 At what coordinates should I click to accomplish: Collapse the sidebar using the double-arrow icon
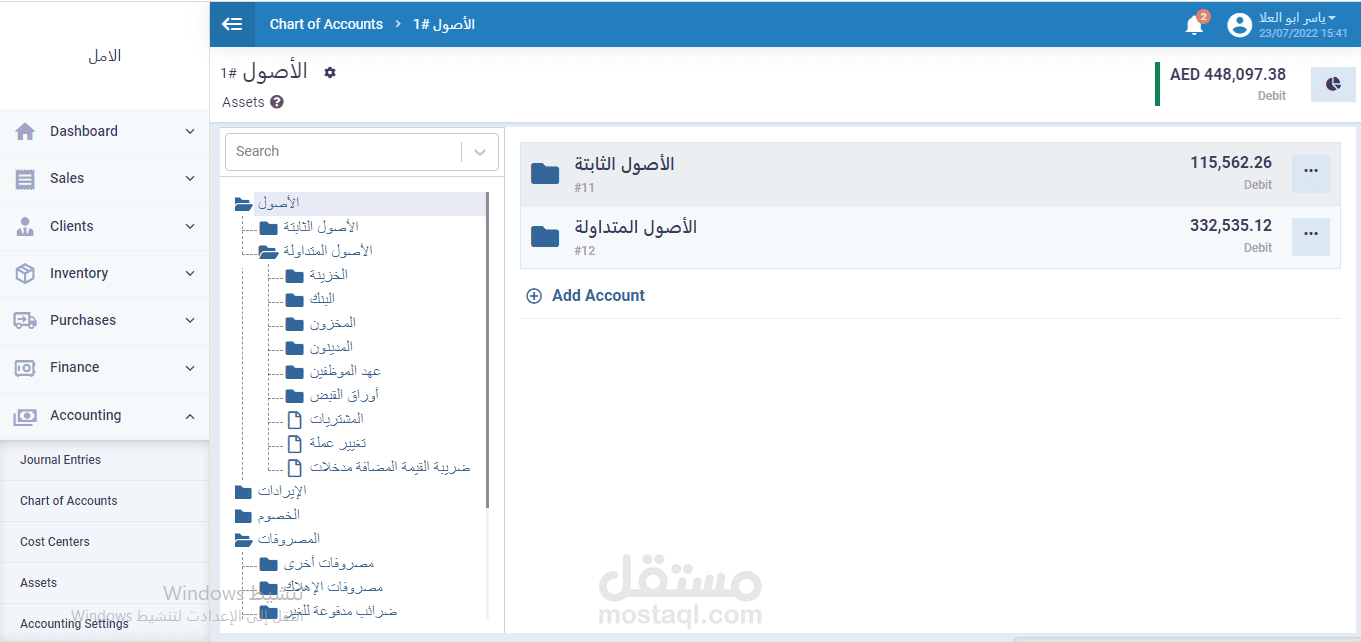233,24
